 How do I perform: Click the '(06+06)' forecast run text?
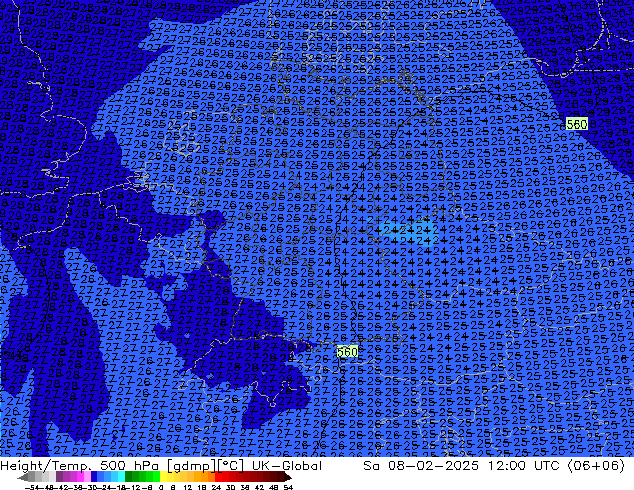pyautogui.click(x=596, y=465)
